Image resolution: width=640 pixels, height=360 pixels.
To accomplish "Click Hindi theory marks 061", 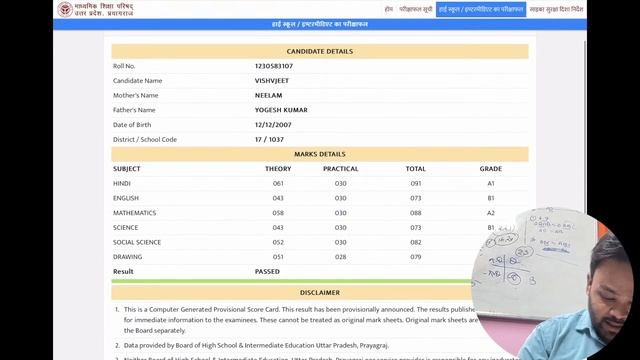I will tap(278, 184).
